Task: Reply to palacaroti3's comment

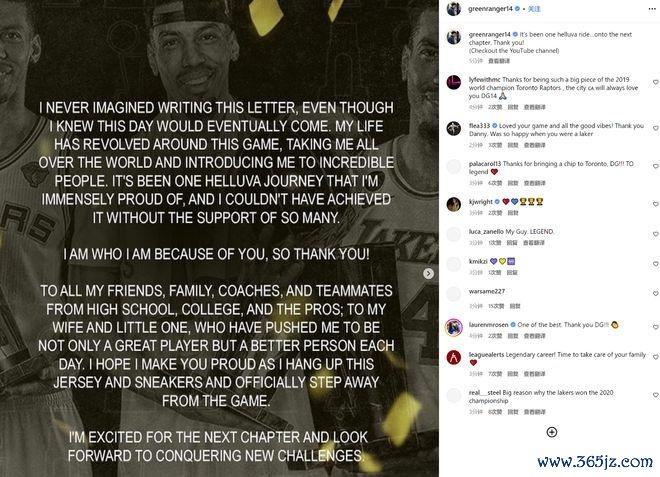Action: (513, 183)
